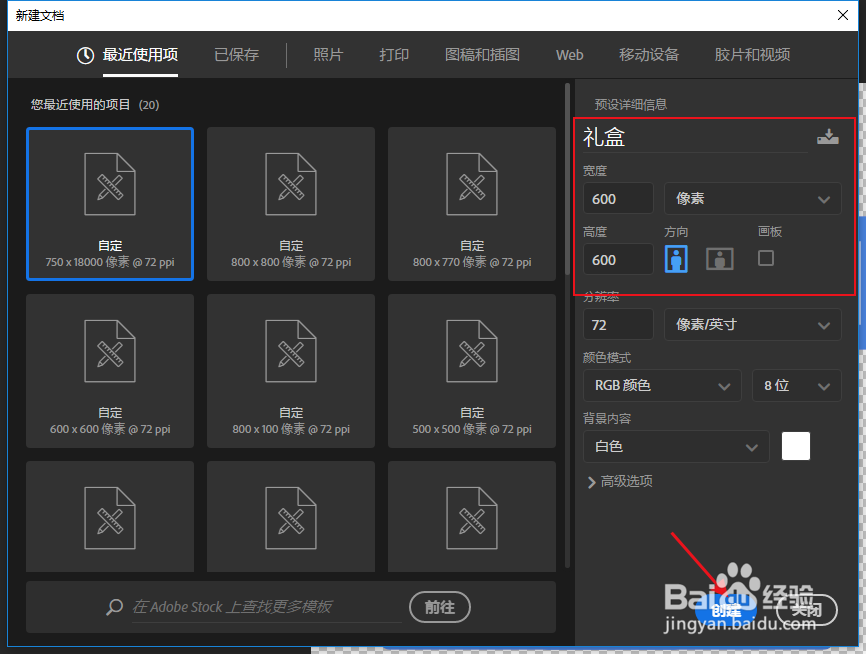Switch to the 照片 tab

click(x=328, y=55)
